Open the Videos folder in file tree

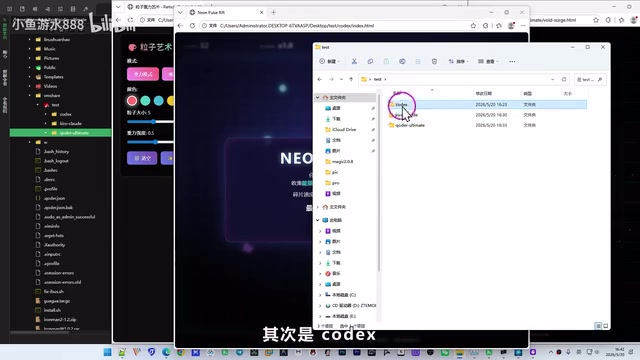pos(50,86)
